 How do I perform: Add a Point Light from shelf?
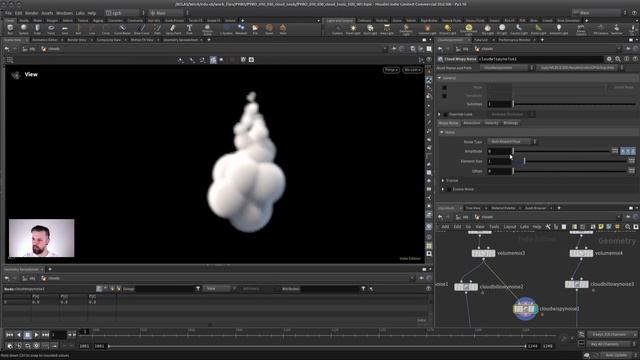pos(353,29)
